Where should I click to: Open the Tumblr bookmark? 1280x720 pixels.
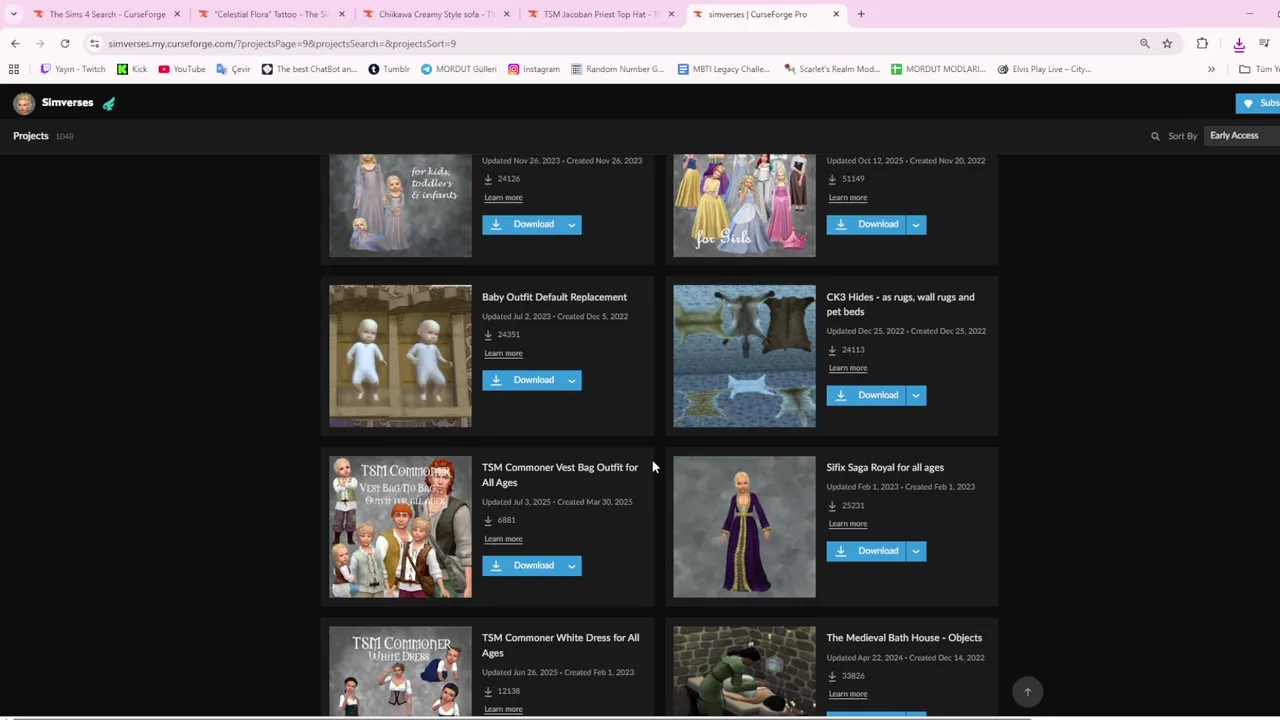(x=389, y=69)
